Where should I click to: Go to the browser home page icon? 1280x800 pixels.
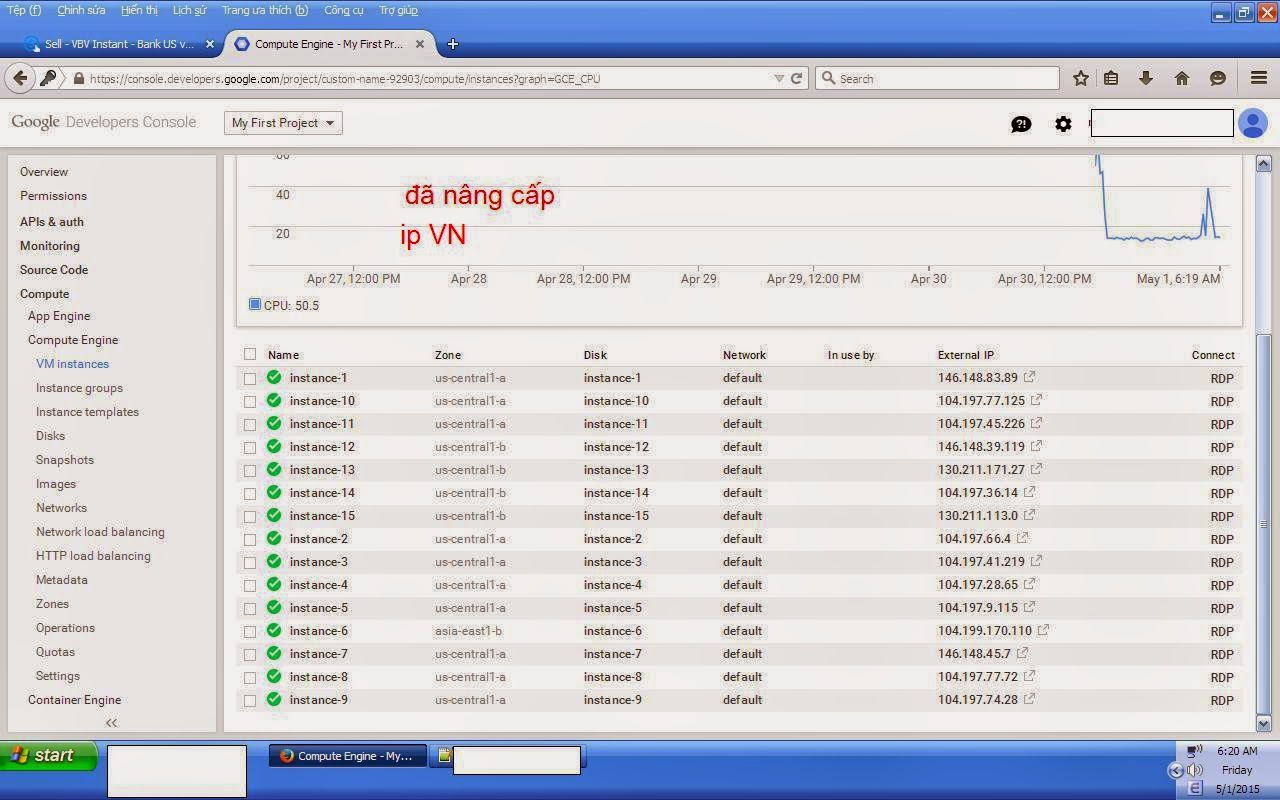[1182, 78]
